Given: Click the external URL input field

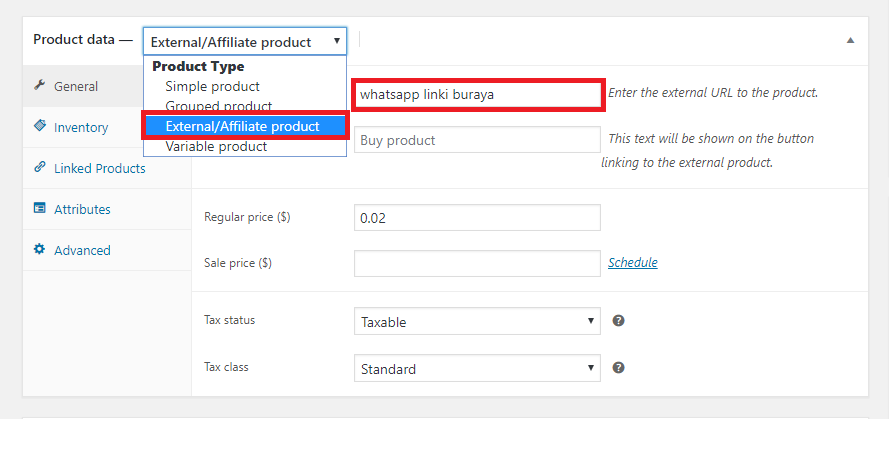Looking at the screenshot, I should coord(478,95).
